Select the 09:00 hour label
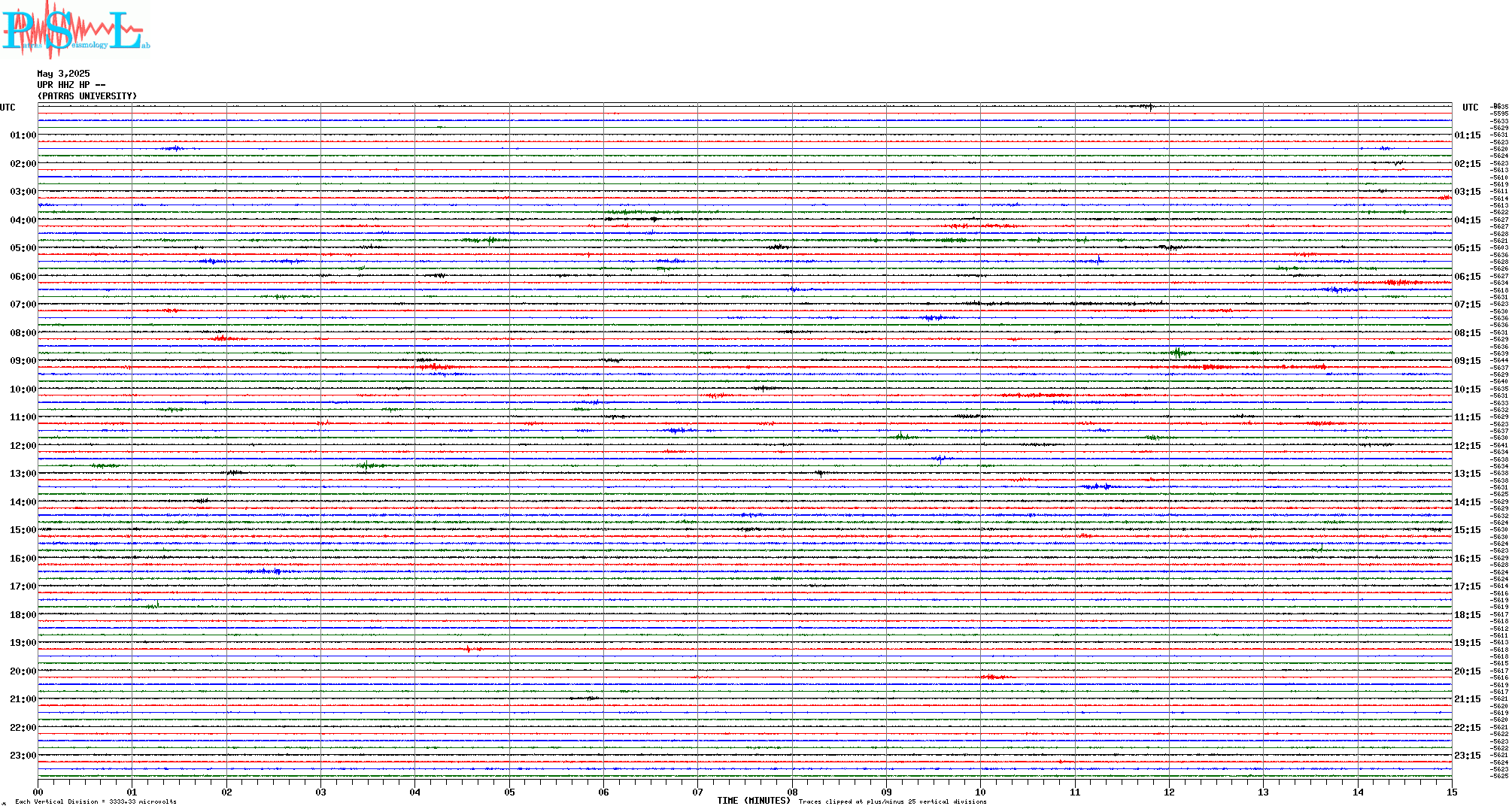The height and width of the screenshot is (812, 1512). 23,361
